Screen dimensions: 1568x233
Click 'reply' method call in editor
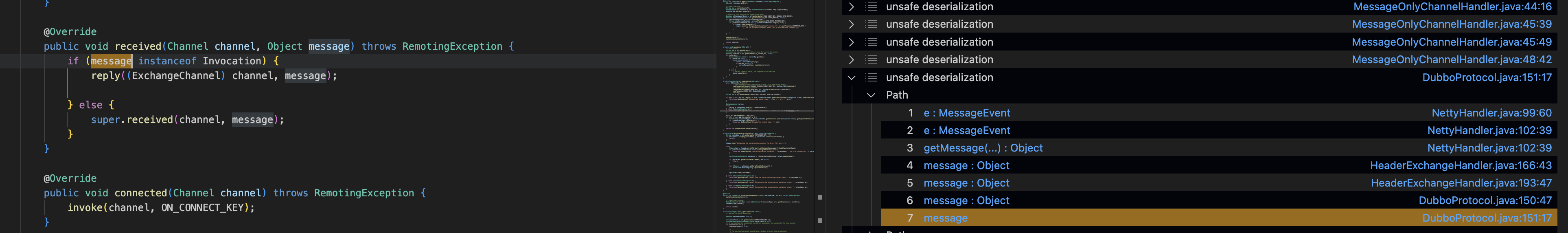106,75
